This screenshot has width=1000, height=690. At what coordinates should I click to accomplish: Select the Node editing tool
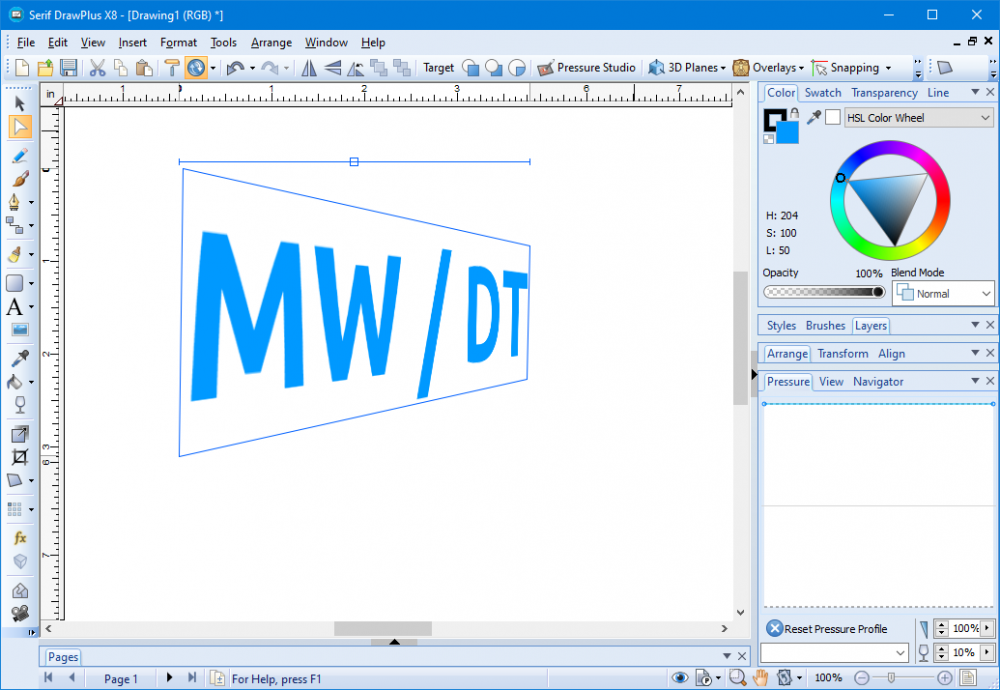tap(20, 126)
